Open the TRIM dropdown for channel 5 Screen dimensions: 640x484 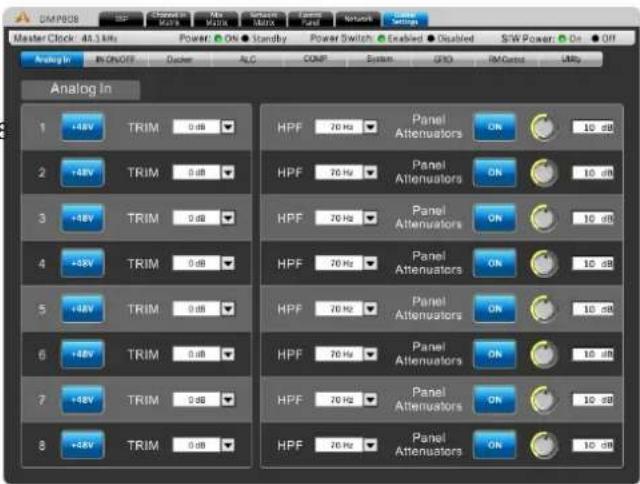coord(228,309)
